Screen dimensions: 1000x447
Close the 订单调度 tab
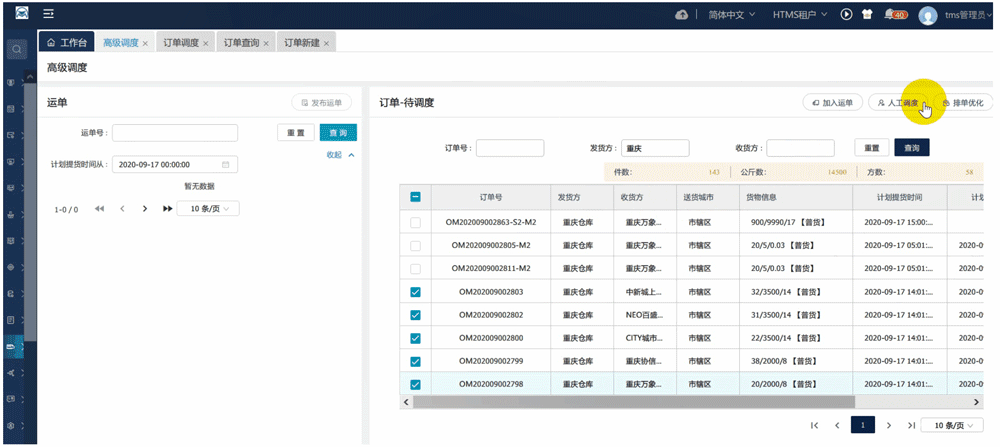click(x=207, y=43)
